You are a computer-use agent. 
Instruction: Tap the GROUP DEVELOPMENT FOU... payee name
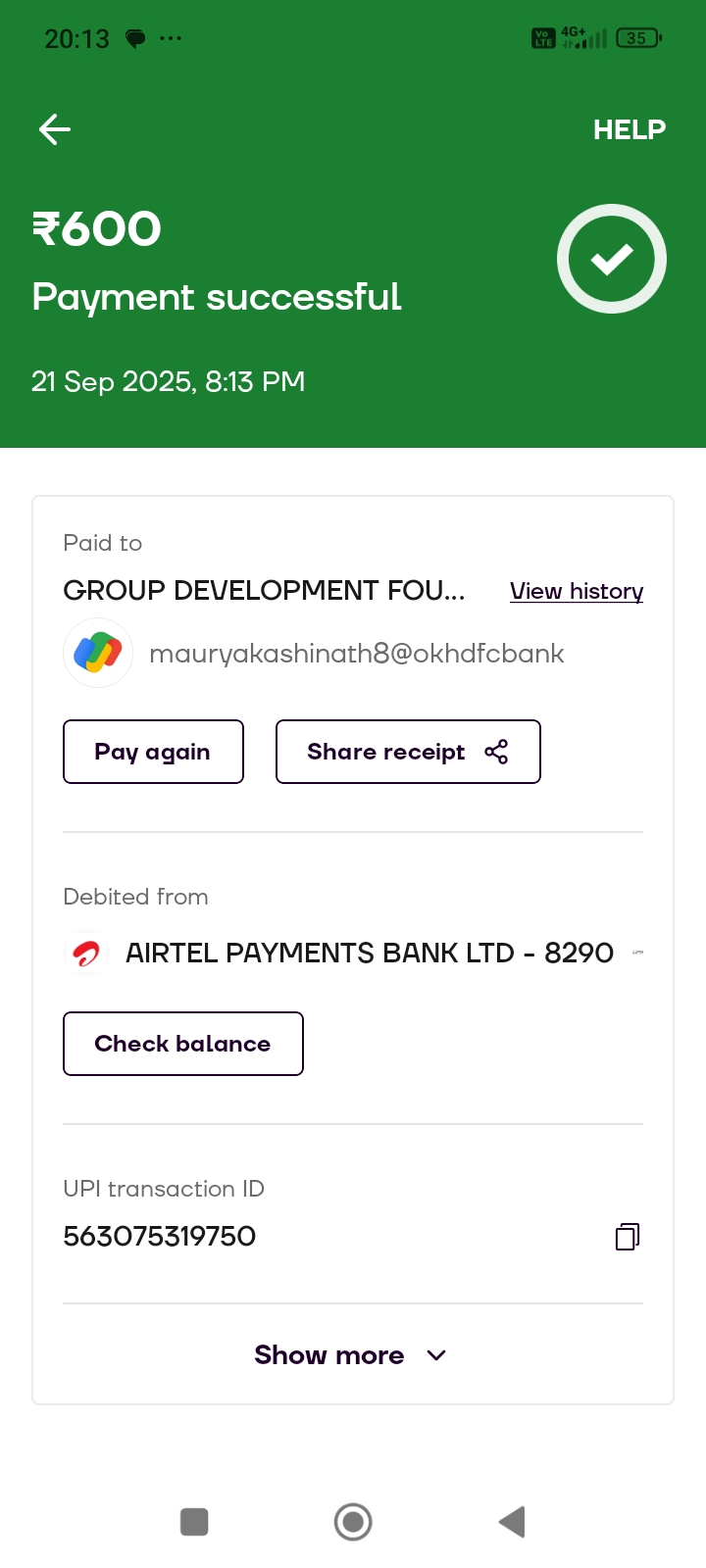pos(264,590)
